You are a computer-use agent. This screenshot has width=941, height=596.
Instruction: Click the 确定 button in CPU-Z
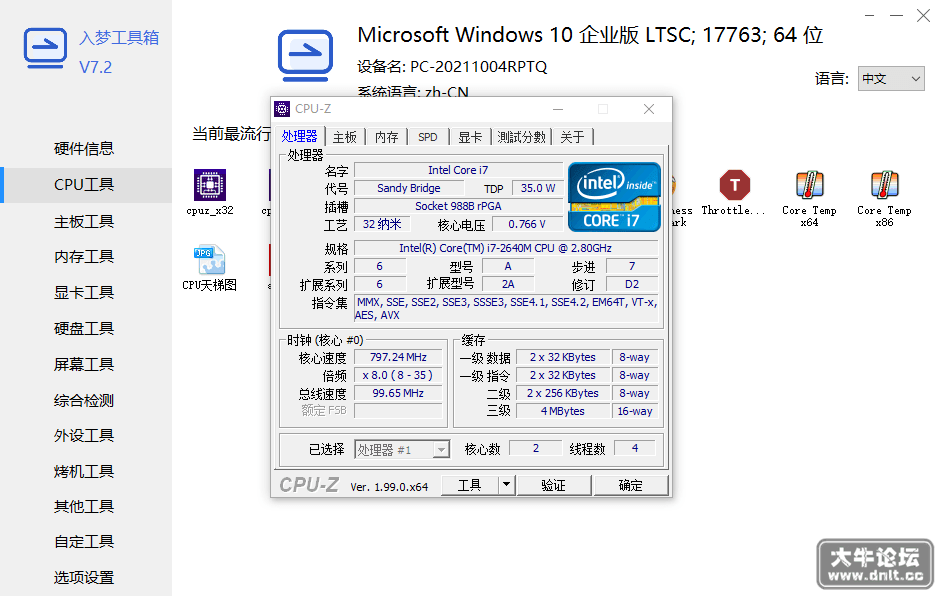[631, 485]
